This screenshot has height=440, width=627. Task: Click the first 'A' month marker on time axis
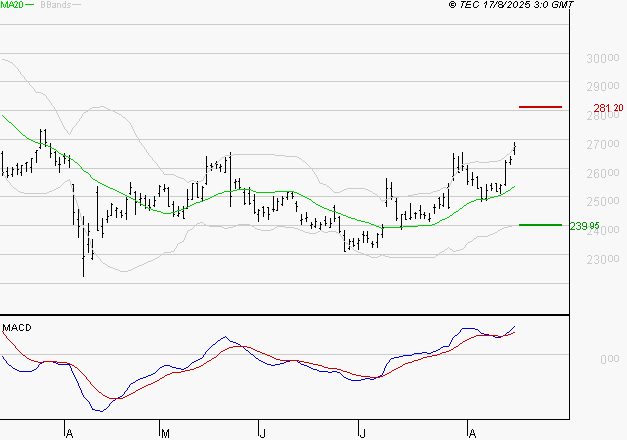click(69, 434)
